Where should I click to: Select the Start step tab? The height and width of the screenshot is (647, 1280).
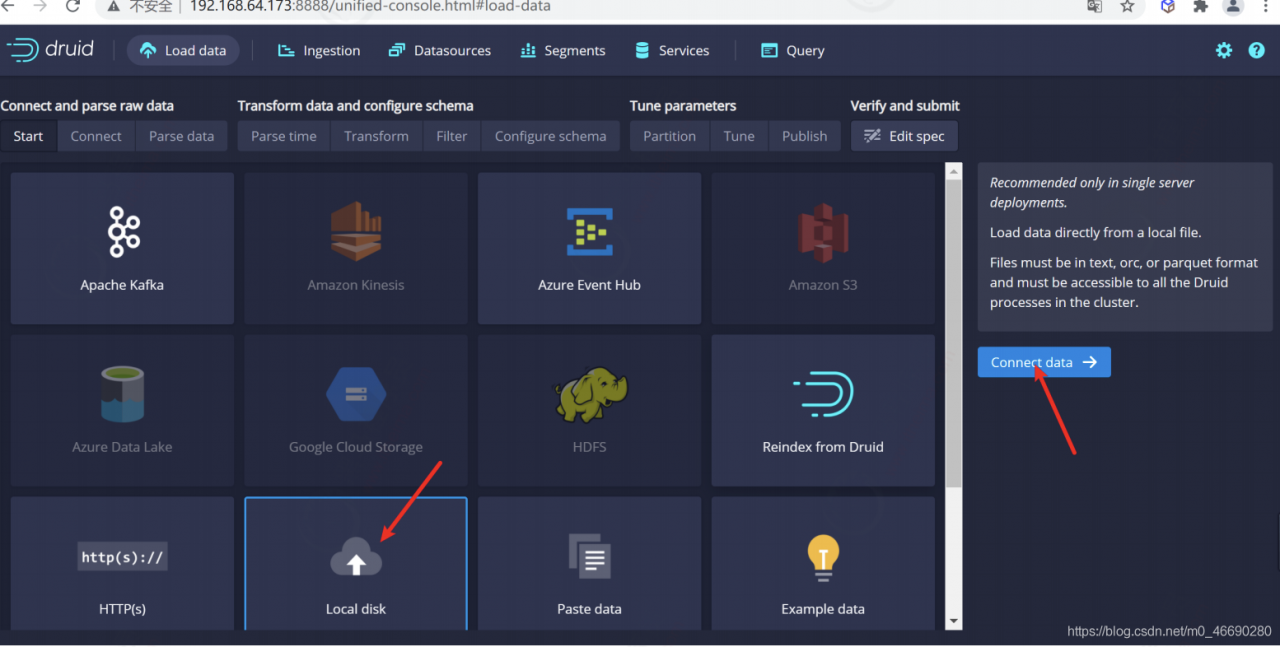tap(28, 136)
